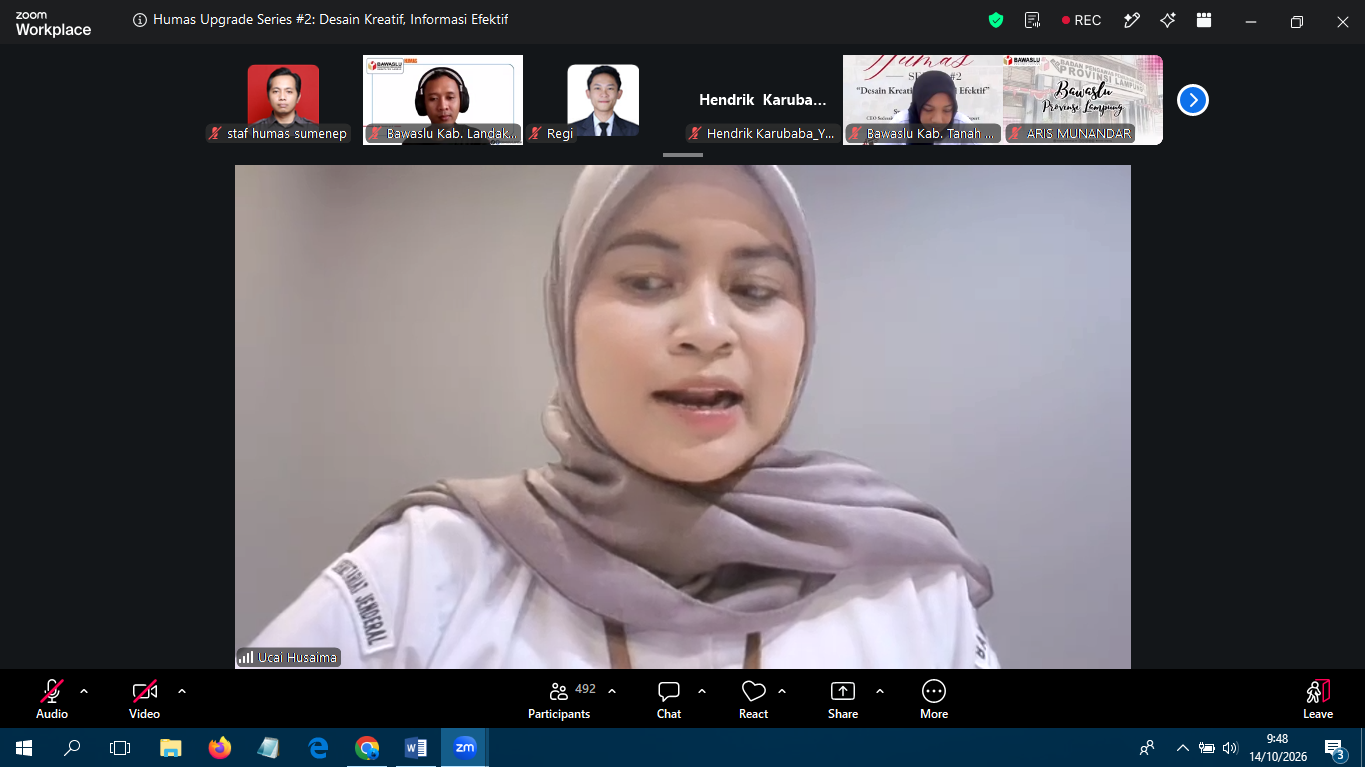1365x767 pixels.
Task: Open the Windows notification center
Action: 1334,747
